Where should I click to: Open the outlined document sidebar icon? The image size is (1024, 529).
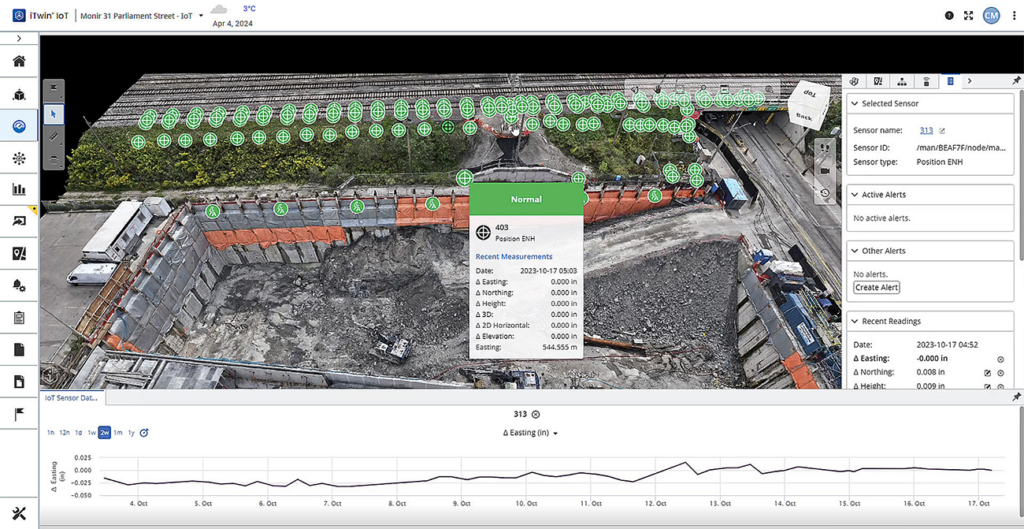click(19, 381)
